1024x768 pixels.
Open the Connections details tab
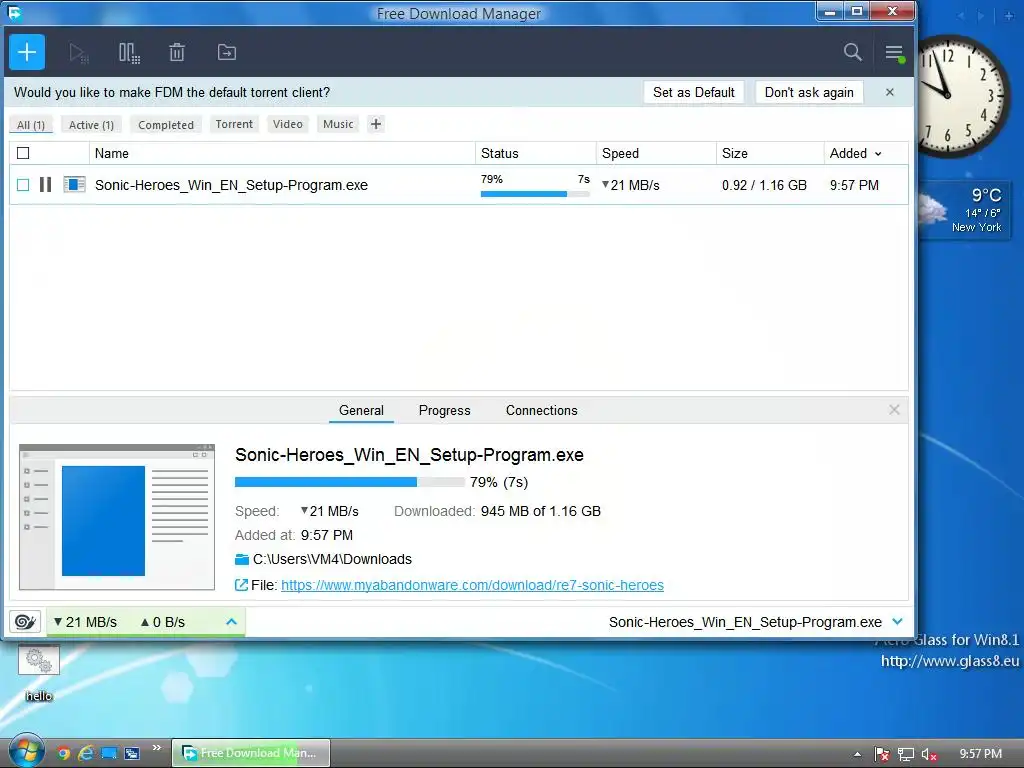541,410
